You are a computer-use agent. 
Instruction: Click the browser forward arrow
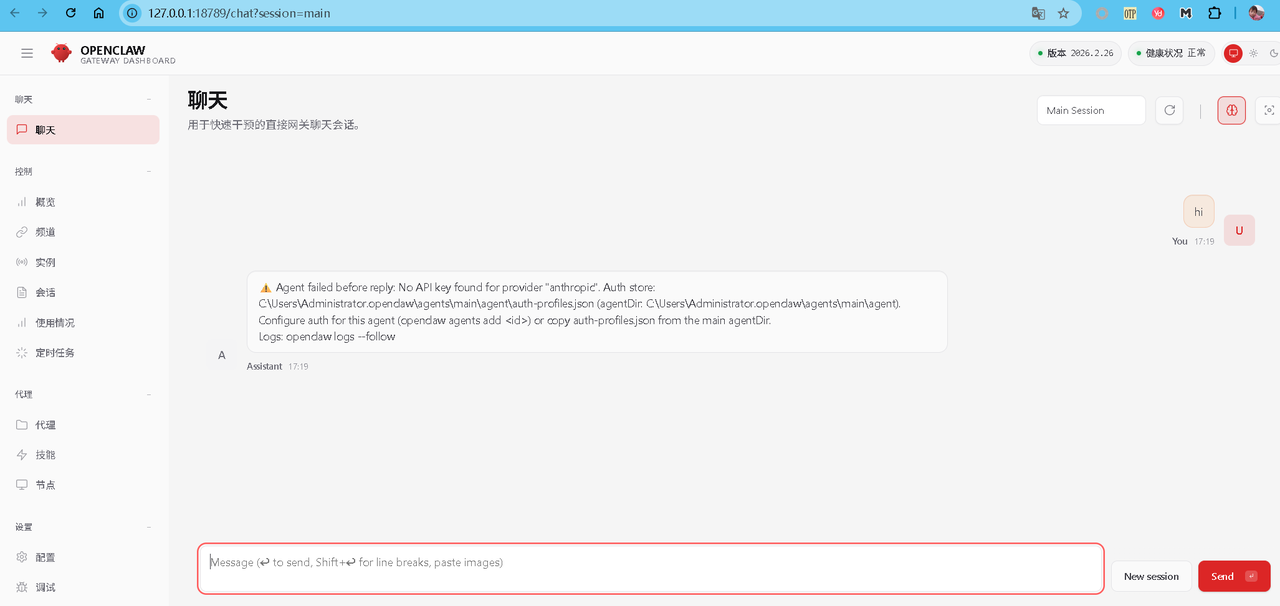42,13
